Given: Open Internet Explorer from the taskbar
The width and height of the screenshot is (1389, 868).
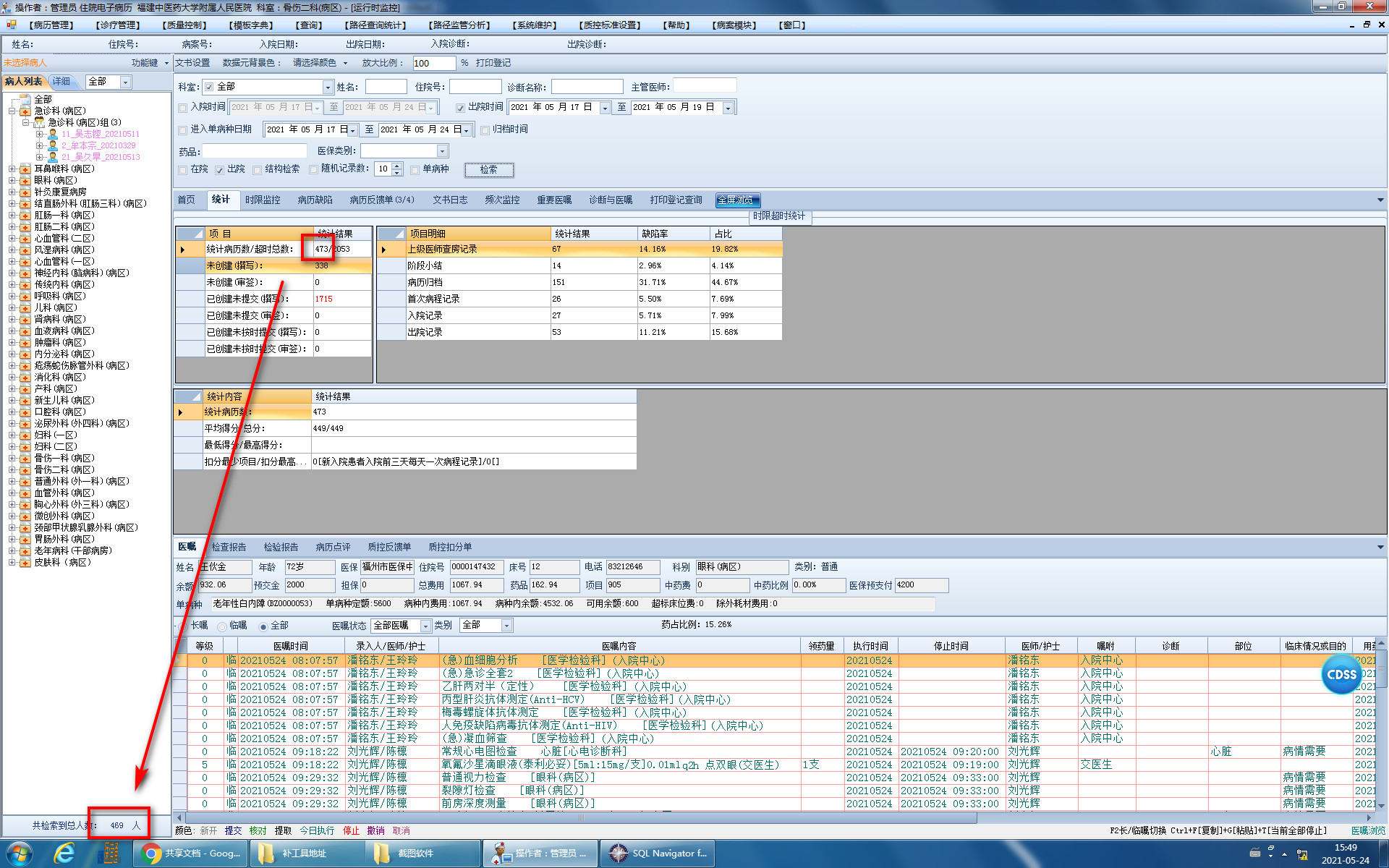Looking at the screenshot, I should pos(64,854).
